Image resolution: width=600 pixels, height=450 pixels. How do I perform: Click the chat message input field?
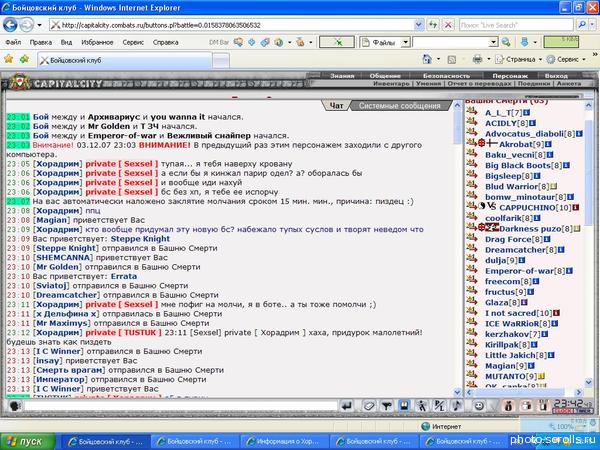coord(181,406)
